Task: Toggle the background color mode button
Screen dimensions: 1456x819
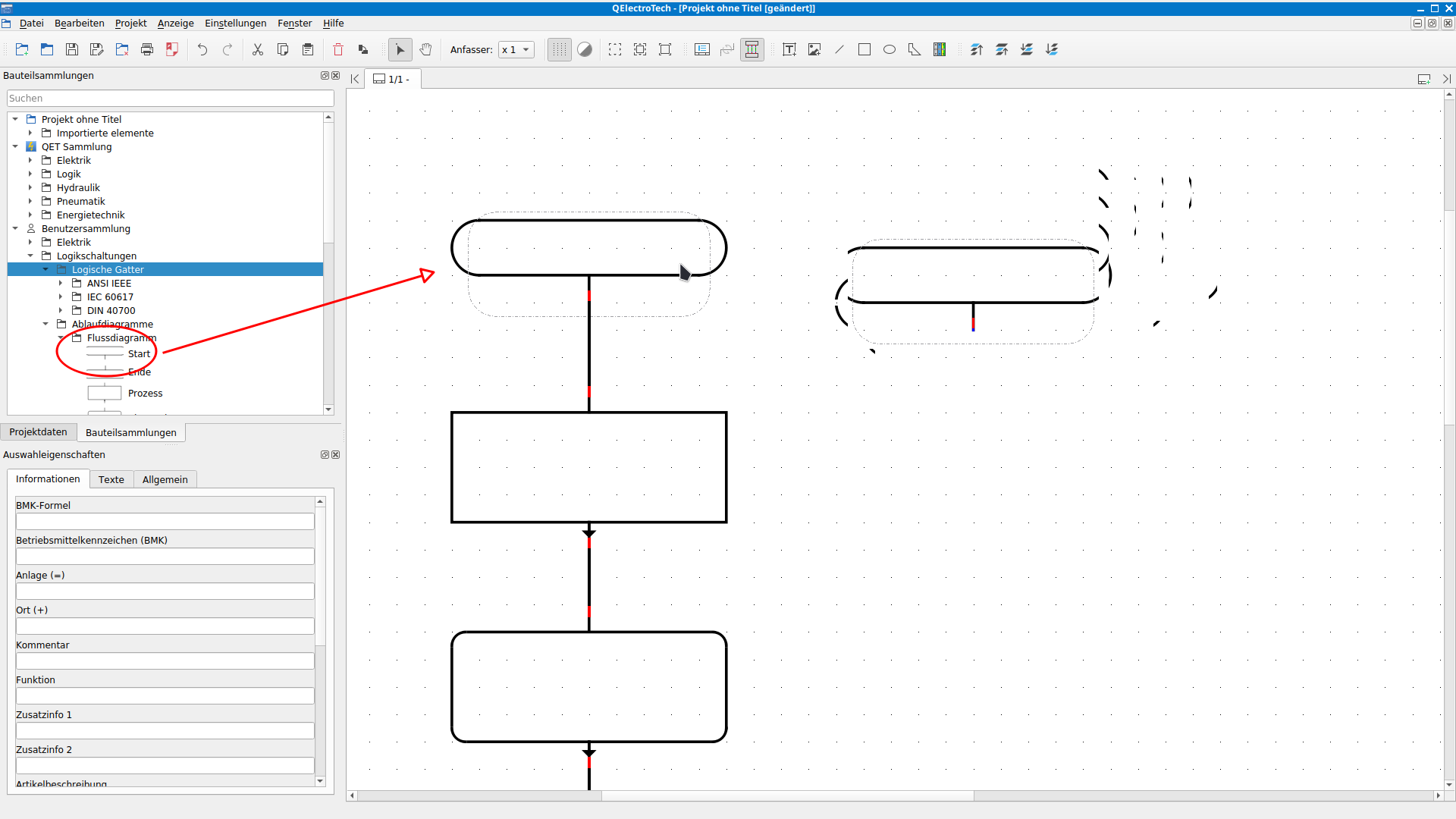Action: pyautogui.click(x=585, y=49)
